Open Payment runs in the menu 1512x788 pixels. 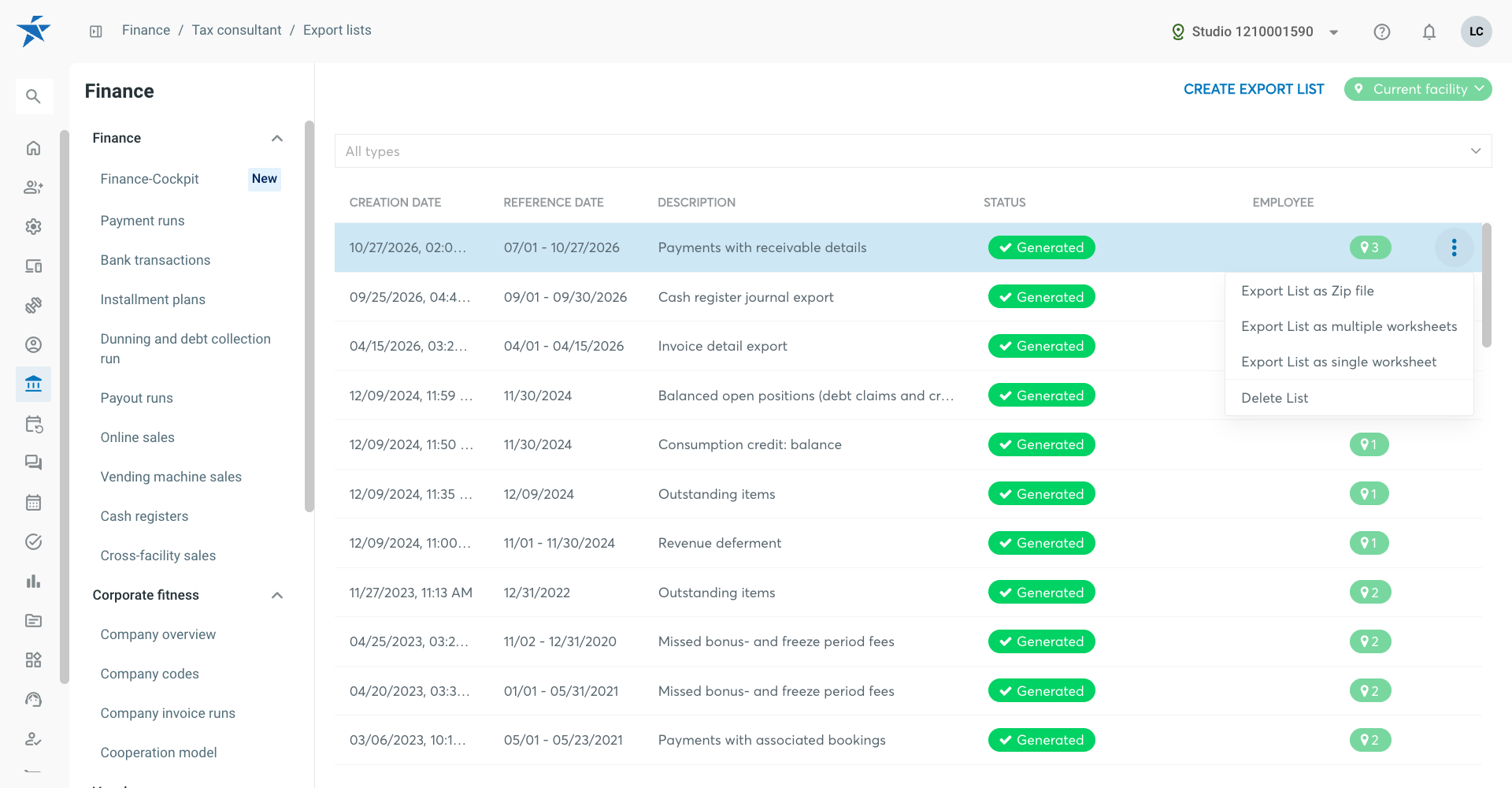click(x=143, y=221)
